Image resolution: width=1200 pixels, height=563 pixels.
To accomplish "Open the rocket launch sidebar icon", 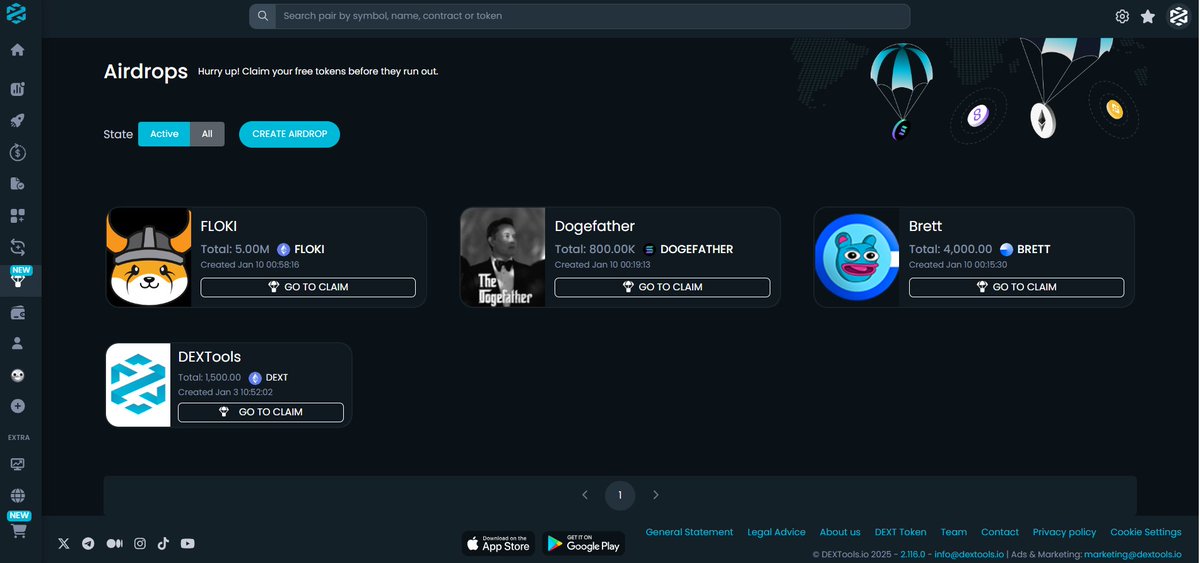I will 17,121.
